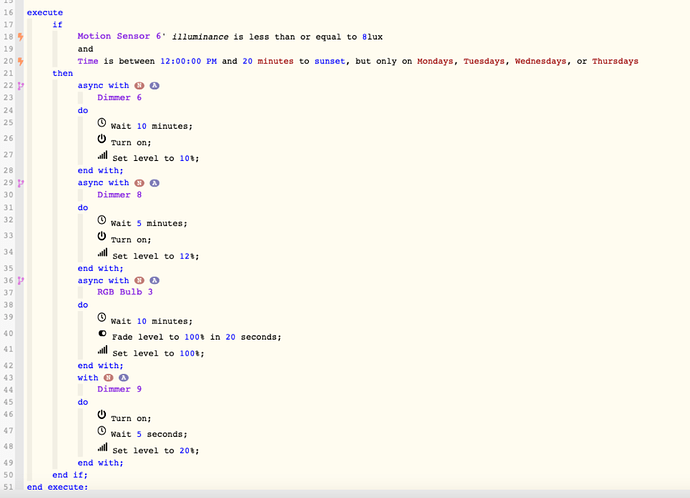Click 'Wait 10 minutes;' on line 25

(151, 126)
